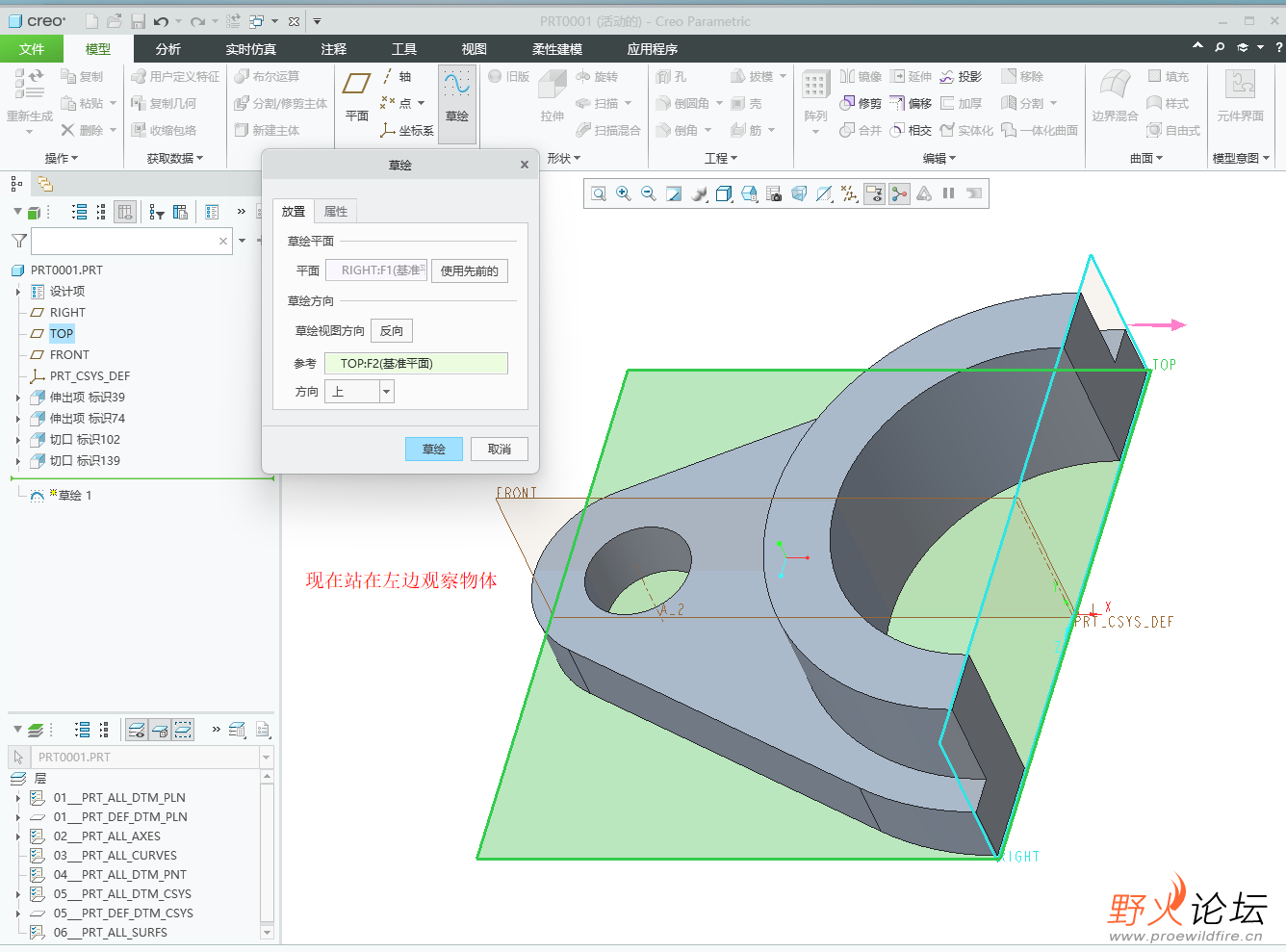The width and height of the screenshot is (1286, 952).
Task: Click the pause simulation icon in graphics toolbar
Action: pyautogui.click(x=949, y=193)
